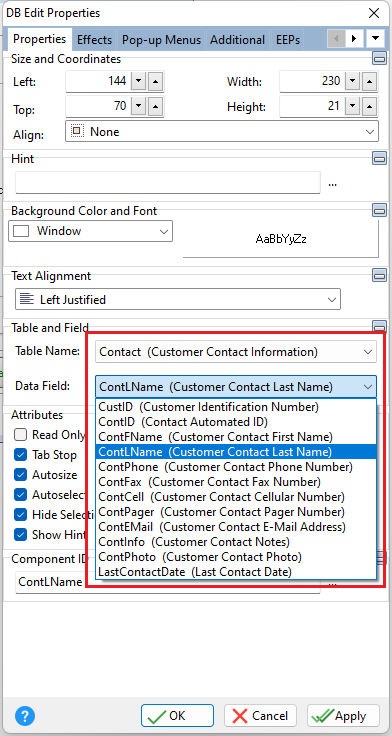Increase the Height value with the up arrow

tap(369, 107)
